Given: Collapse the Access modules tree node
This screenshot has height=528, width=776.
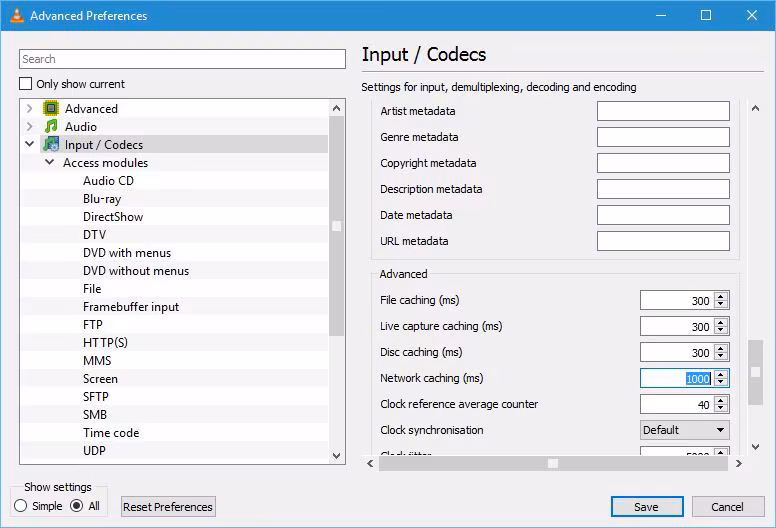Looking at the screenshot, I should [x=49, y=163].
